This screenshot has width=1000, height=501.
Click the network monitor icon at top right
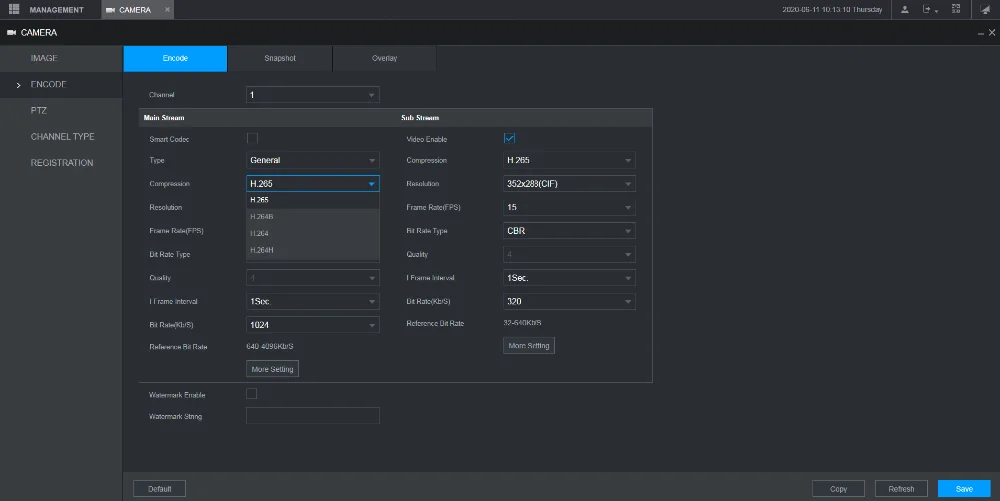coord(984,10)
